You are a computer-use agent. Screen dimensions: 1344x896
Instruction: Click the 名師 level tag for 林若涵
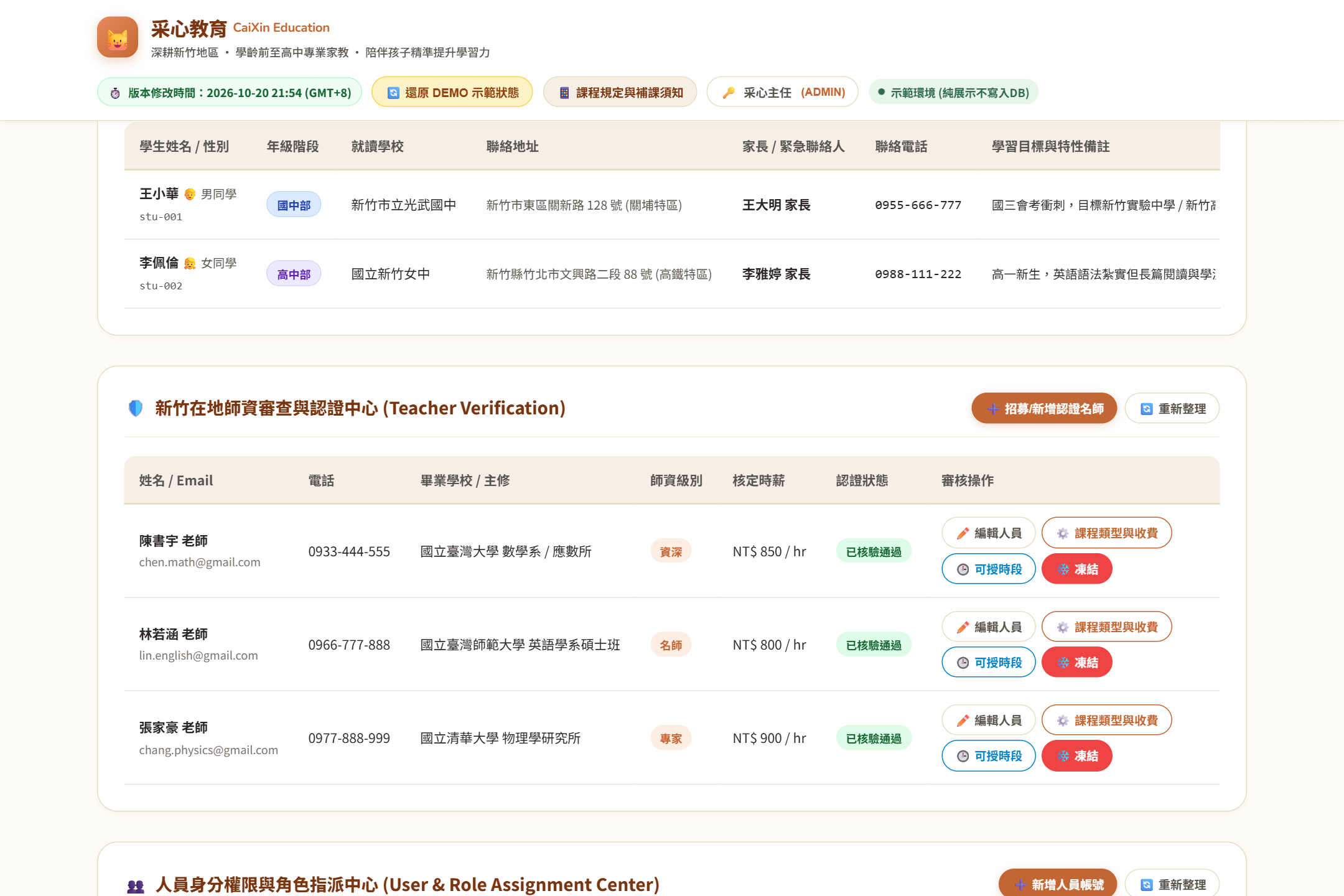[671, 645]
